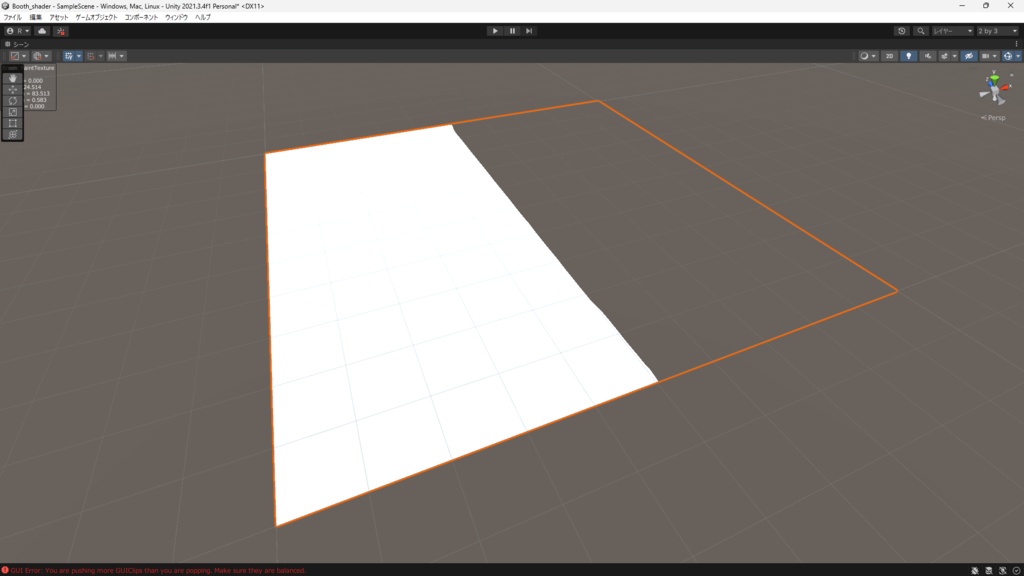Open the ファイル (File) menu
This screenshot has height=576, width=1024.
(12, 18)
